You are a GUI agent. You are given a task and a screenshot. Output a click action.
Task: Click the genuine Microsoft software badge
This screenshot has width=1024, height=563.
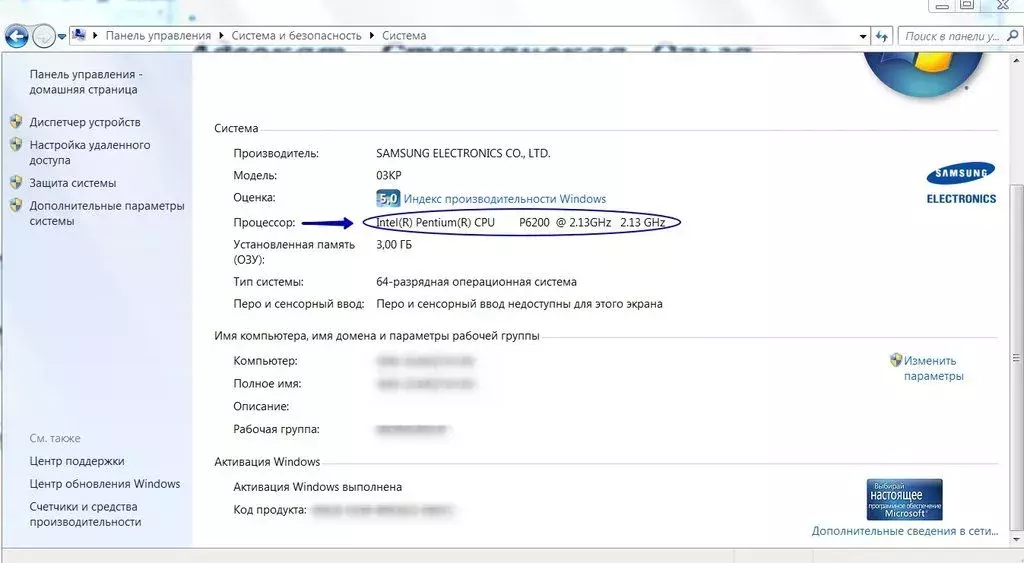pos(904,500)
